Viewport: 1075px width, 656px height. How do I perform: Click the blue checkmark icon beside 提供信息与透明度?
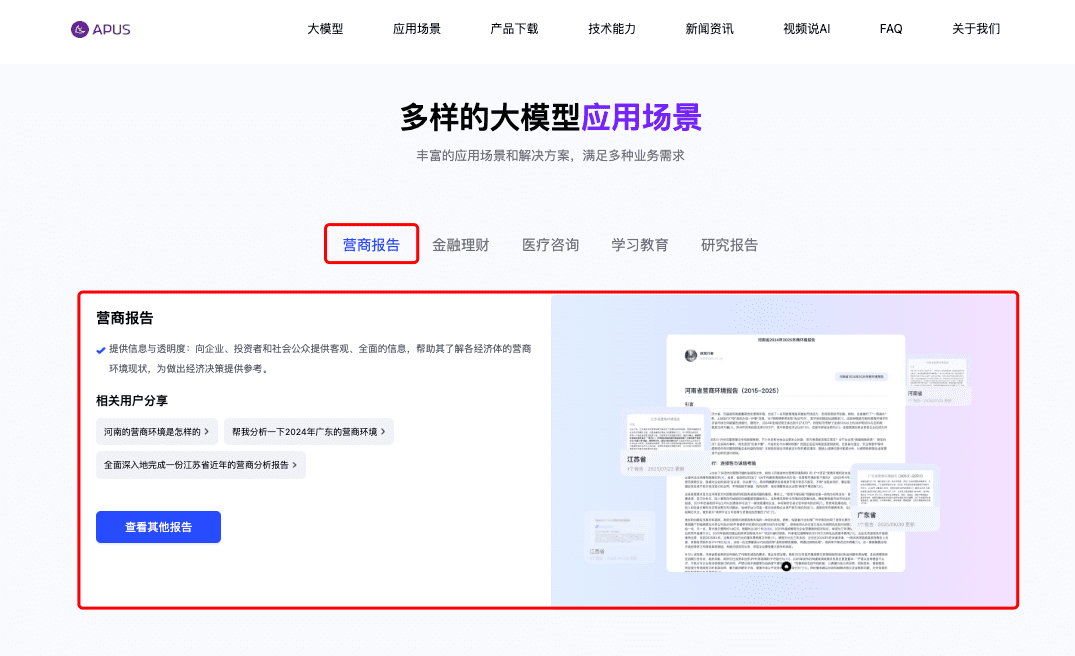[x=99, y=349]
